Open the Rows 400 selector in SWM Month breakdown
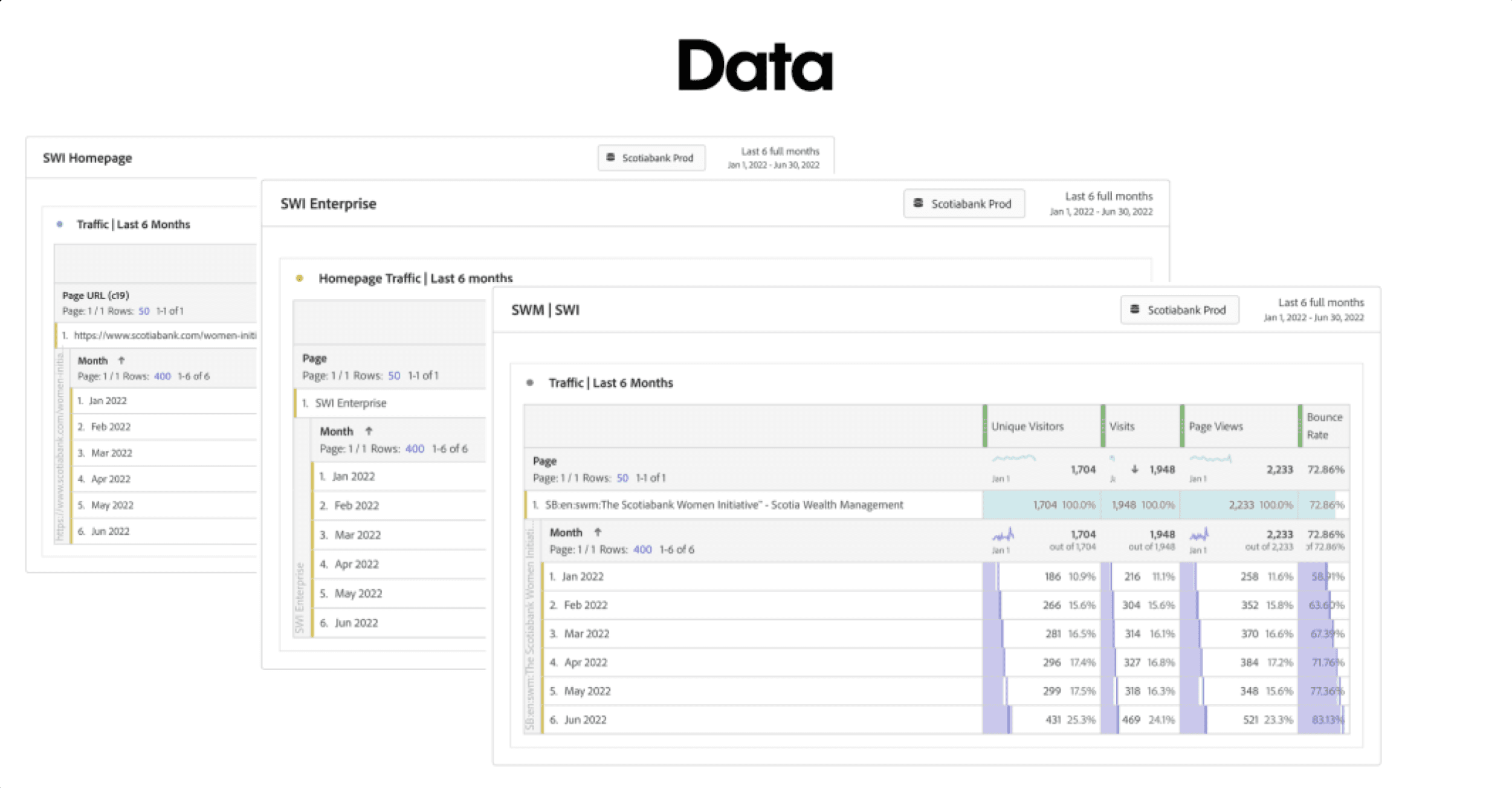The height and width of the screenshot is (788, 1512). tap(642, 549)
